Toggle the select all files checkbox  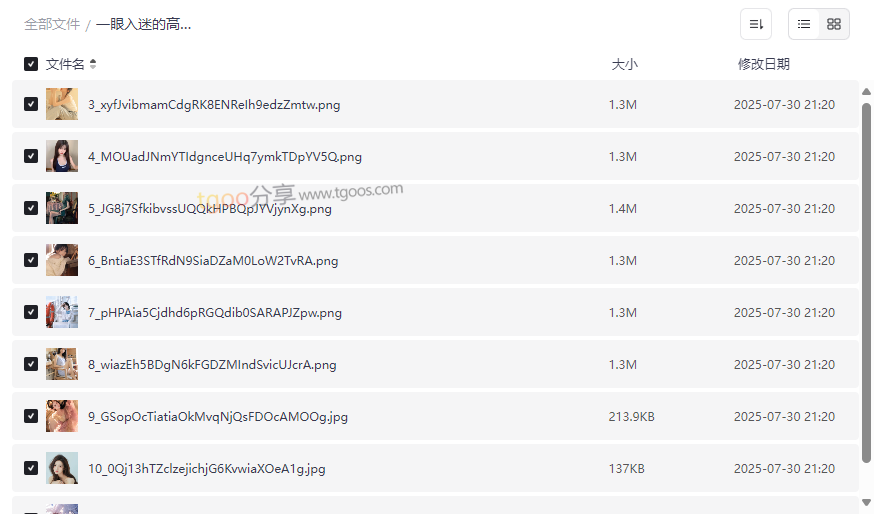pyautogui.click(x=31, y=64)
